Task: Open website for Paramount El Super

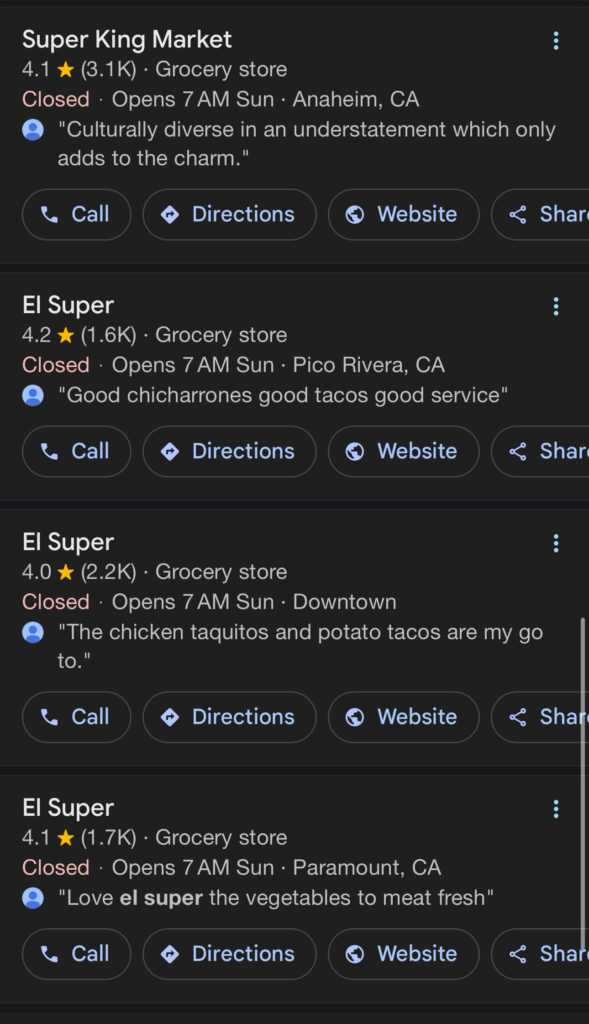Action: pos(404,954)
